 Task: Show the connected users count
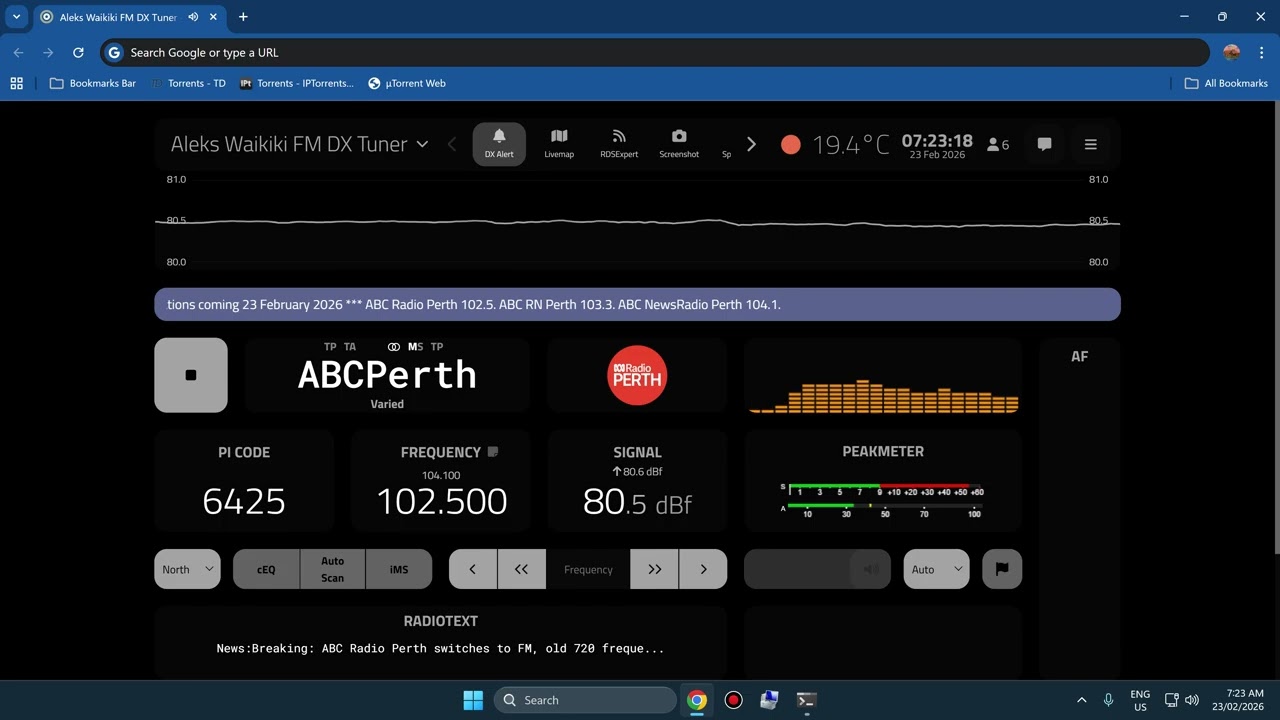pos(998,144)
